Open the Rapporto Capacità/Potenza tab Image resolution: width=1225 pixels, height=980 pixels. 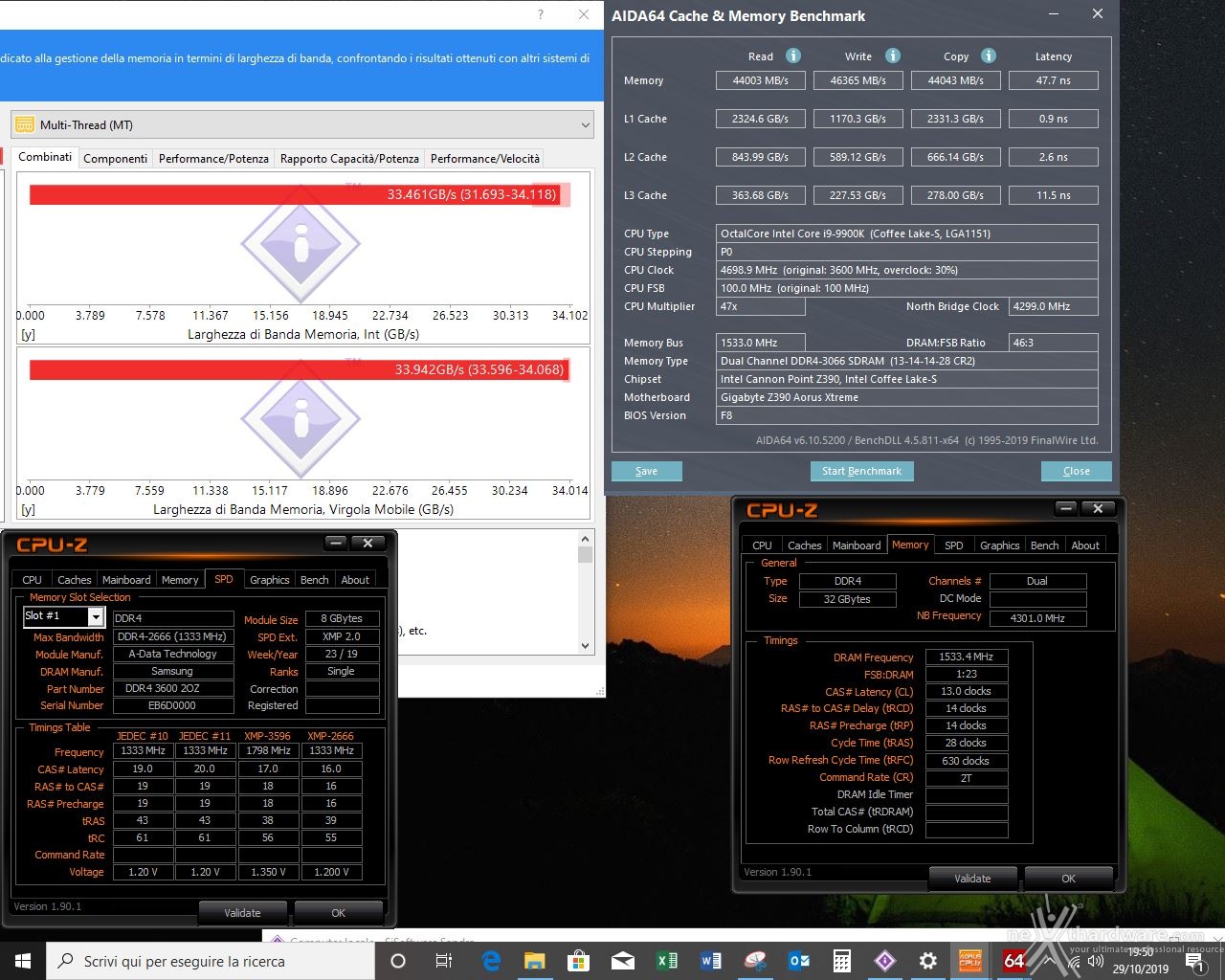pyautogui.click(x=349, y=159)
